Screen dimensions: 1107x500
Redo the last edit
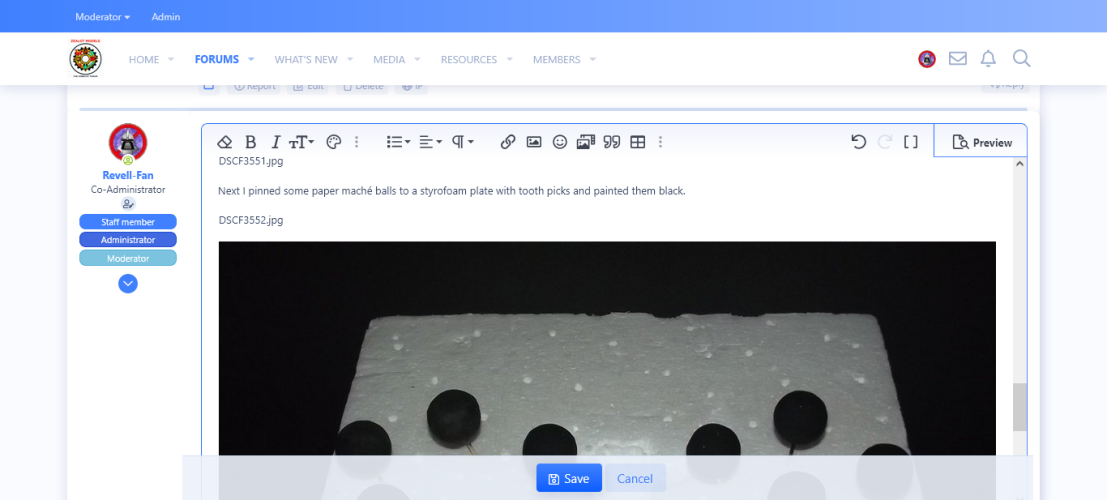pyautogui.click(x=885, y=142)
